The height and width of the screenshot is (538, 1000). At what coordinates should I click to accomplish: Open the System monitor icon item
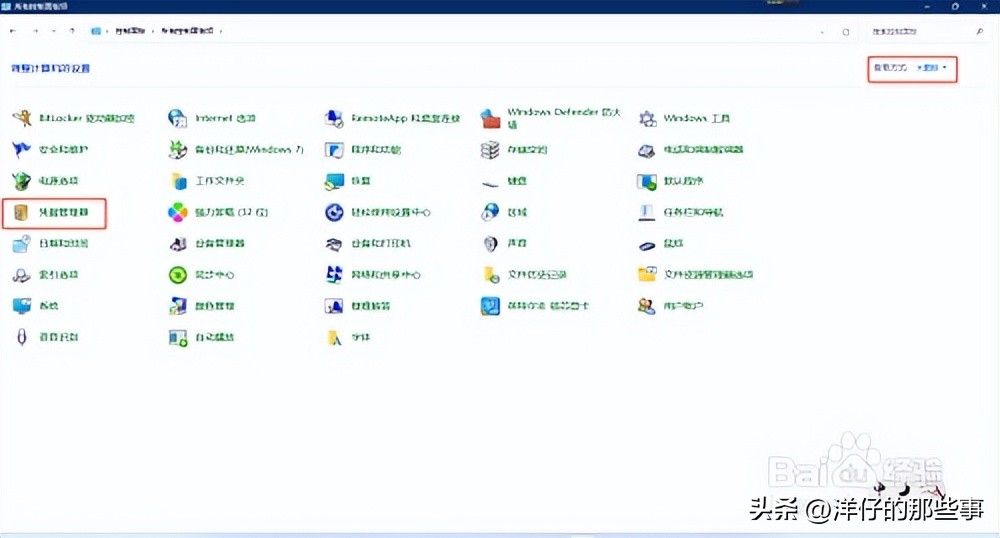point(36,306)
